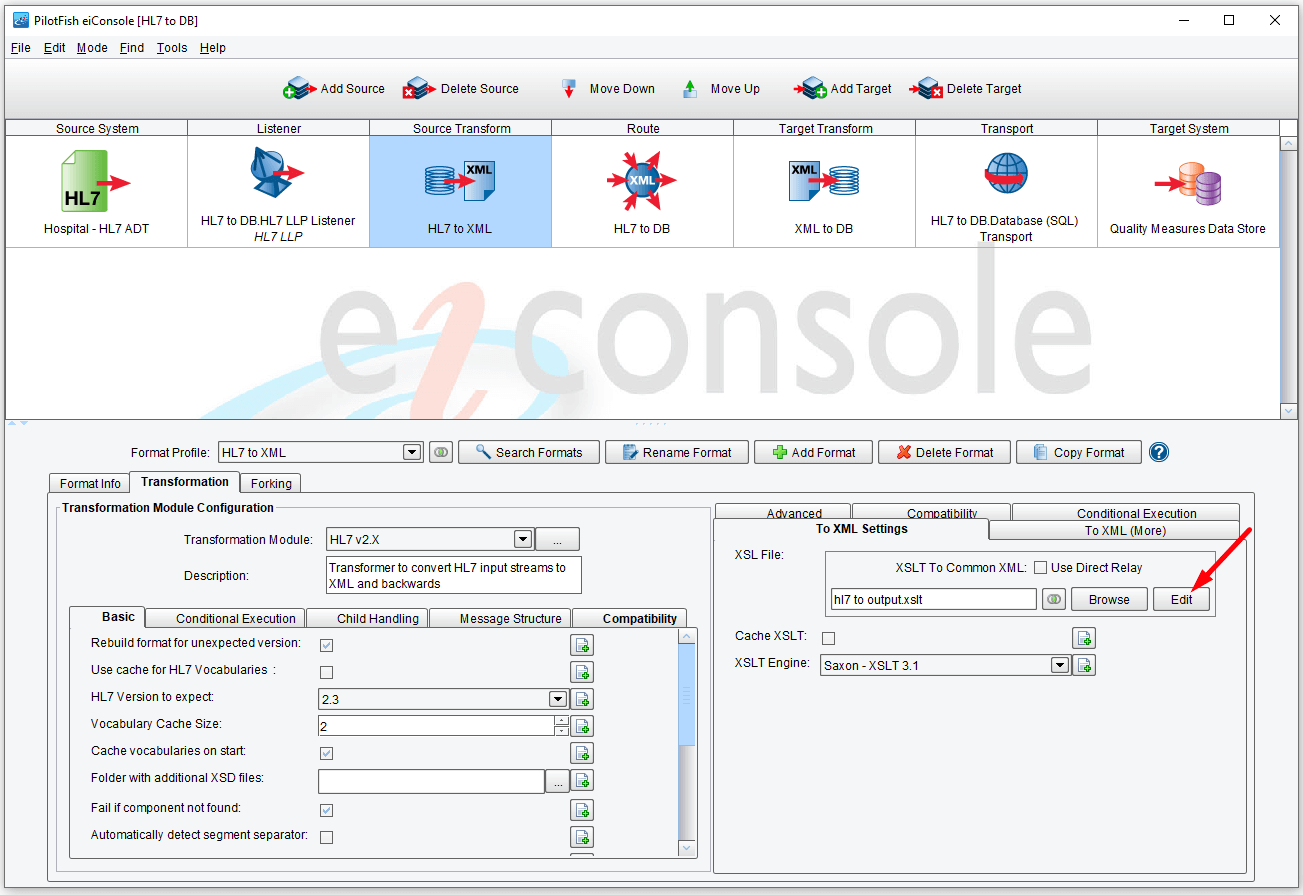This screenshot has width=1303, height=895.
Task: Open the Transformation Module HL7 v2.X dropdown
Action: (522, 539)
